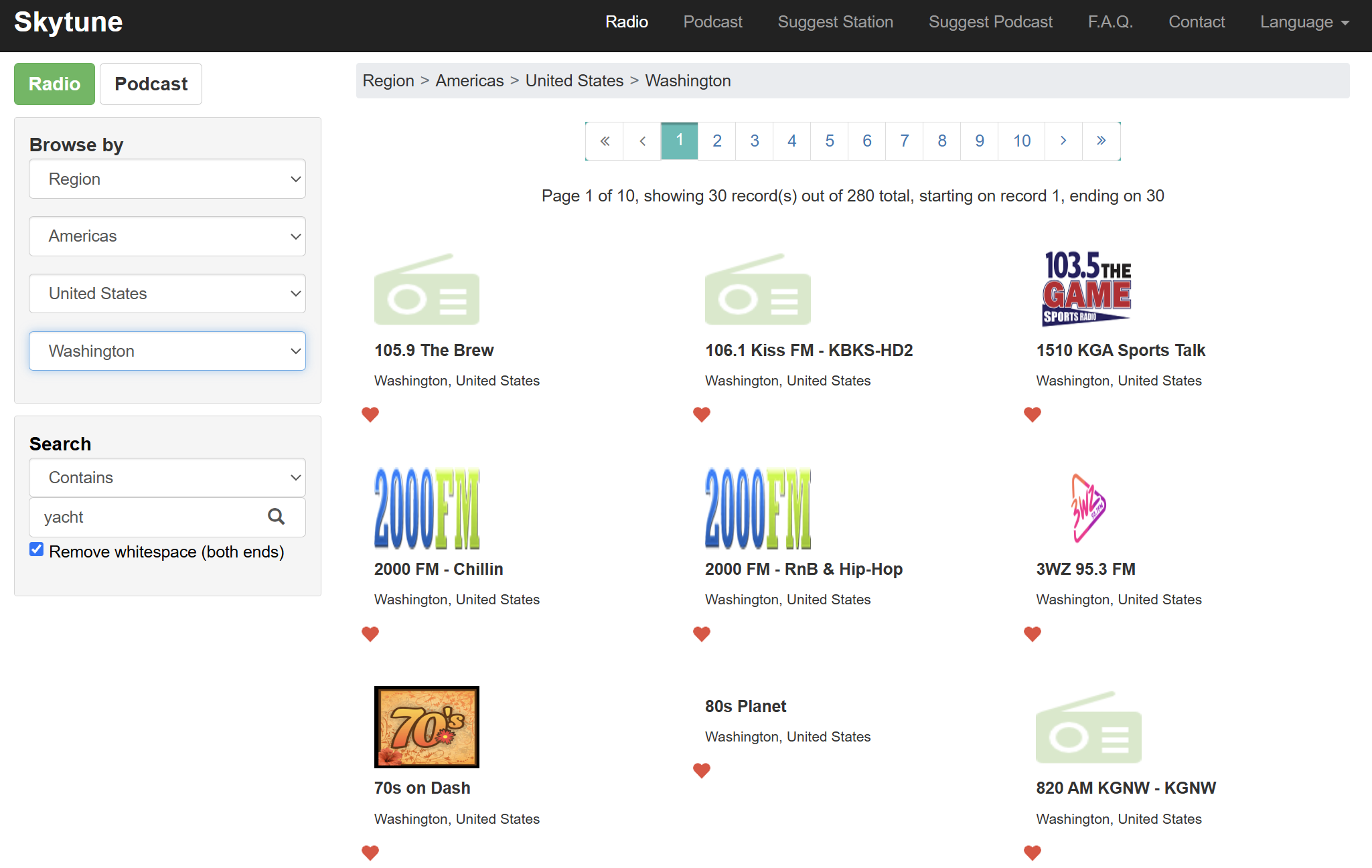Click Suggest Station in navbar
Screen dimensions: 1372x868
click(835, 22)
